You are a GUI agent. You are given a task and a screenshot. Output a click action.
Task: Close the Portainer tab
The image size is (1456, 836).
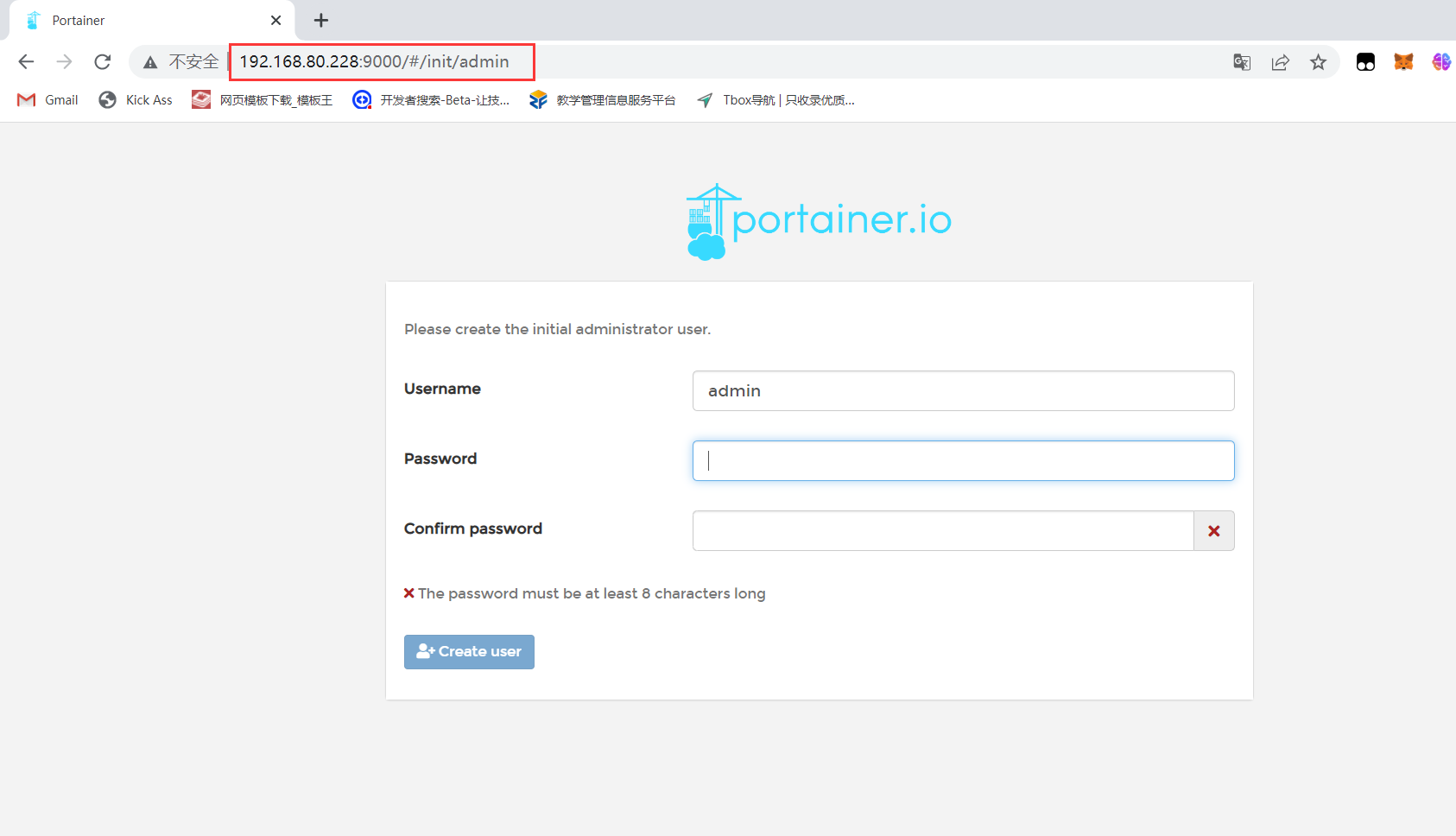click(275, 20)
